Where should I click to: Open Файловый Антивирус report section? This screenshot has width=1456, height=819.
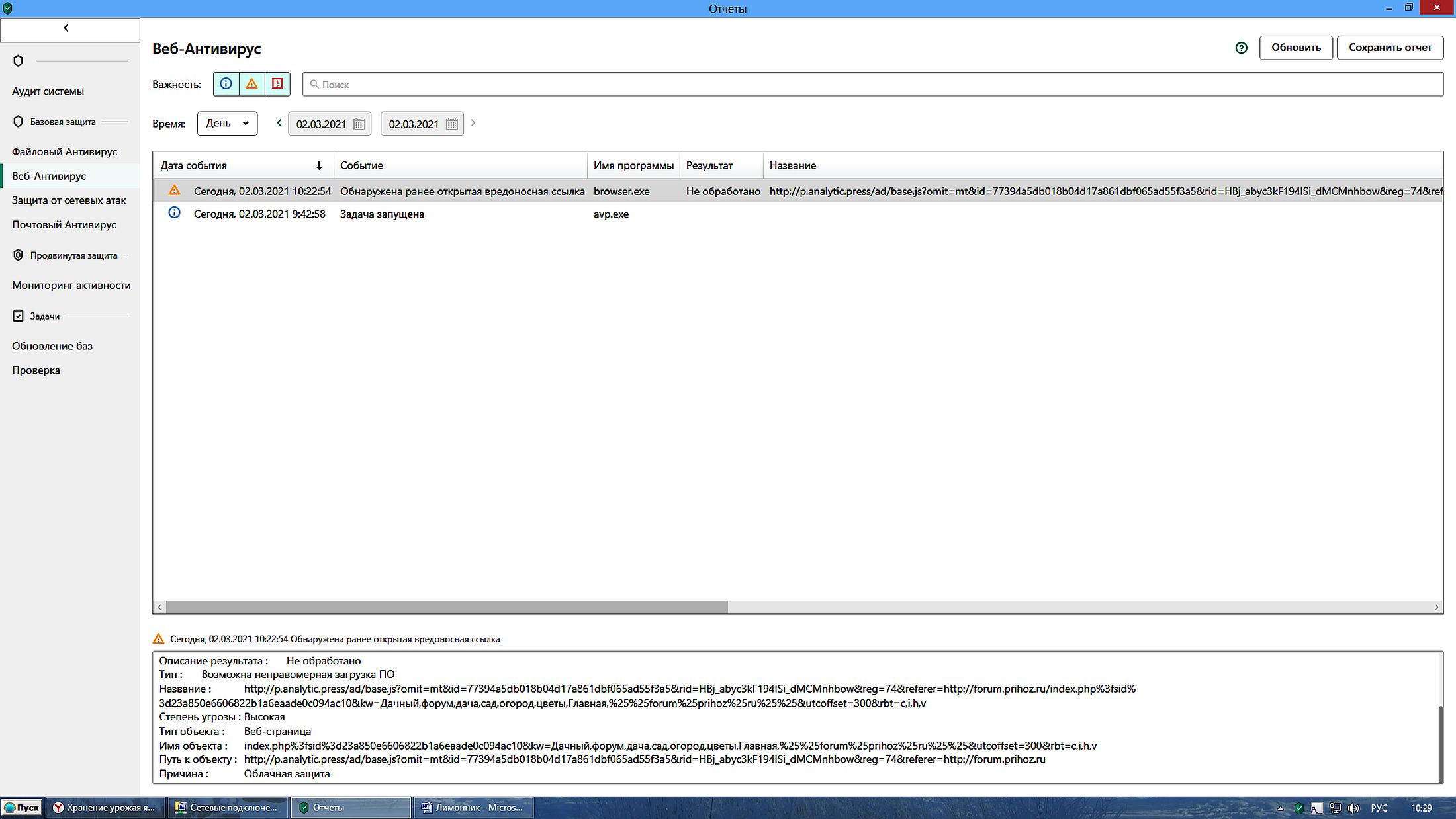(64, 151)
